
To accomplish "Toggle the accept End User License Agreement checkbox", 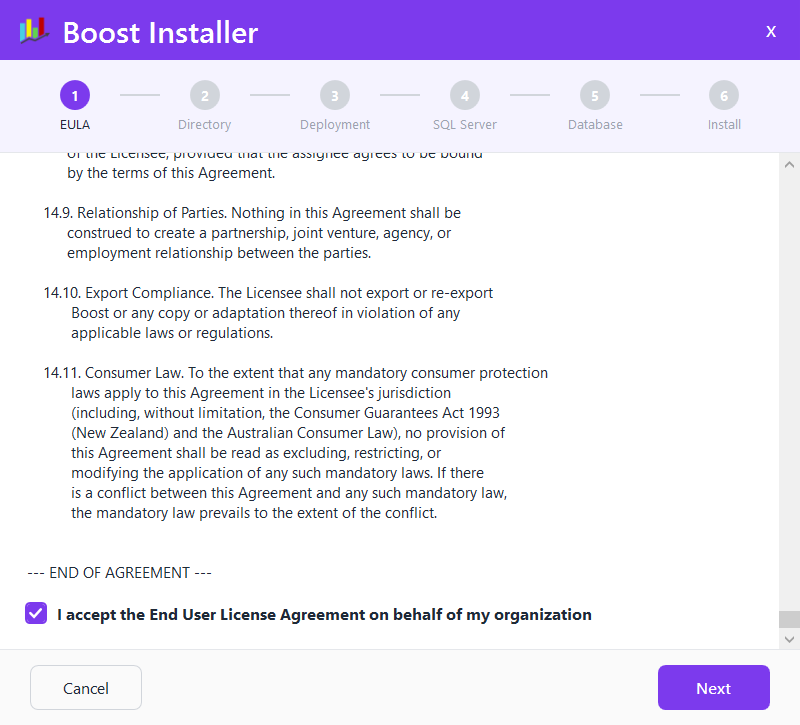I will [x=36, y=613].
